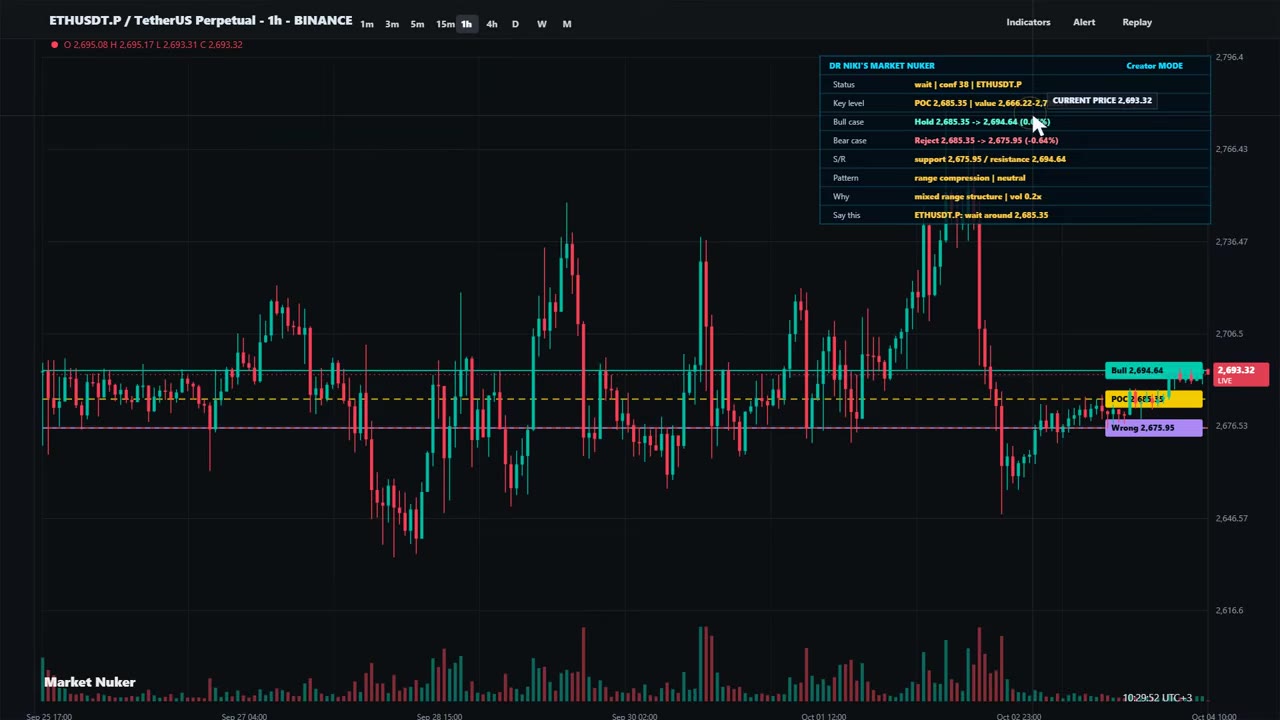Select the active 1h timeframe
This screenshot has height=720, width=1280.
point(466,24)
